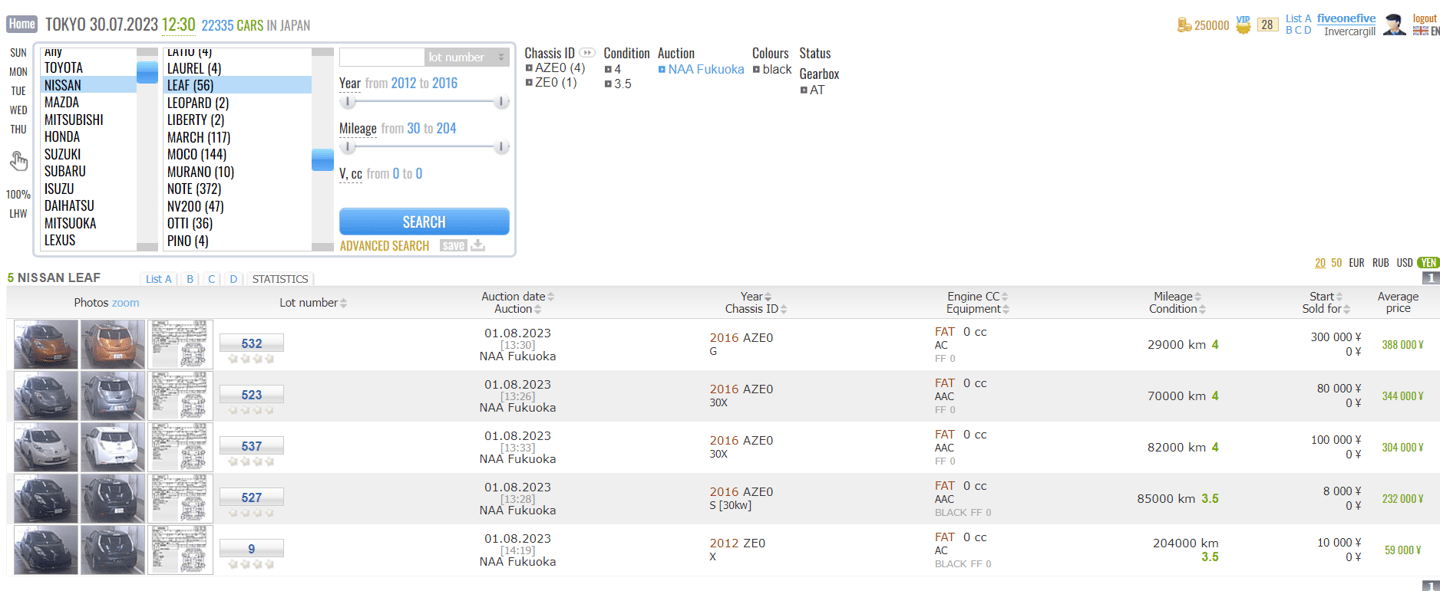Image resolution: width=1440 pixels, height=591 pixels.
Task: Select NV200 (47) in the model list
Action: coord(238,206)
